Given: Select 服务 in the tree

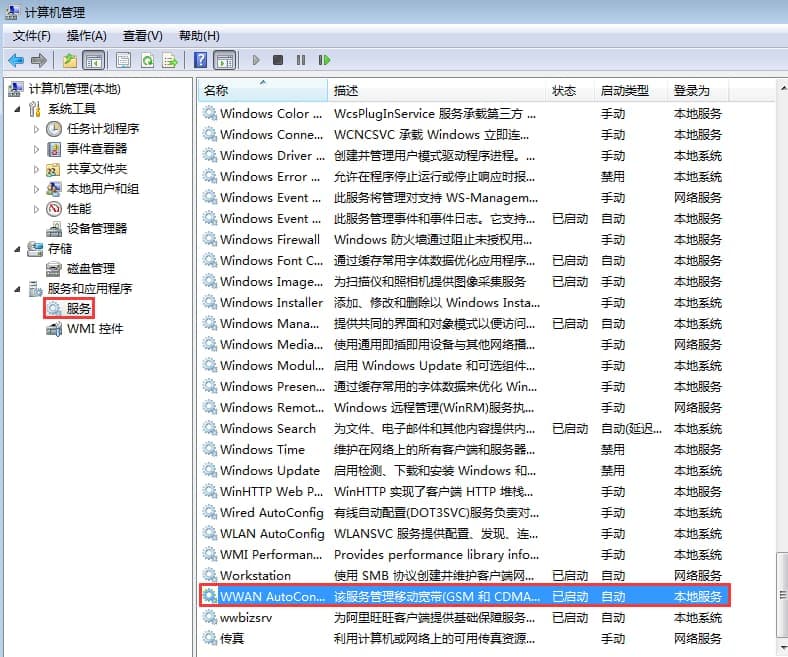Looking at the screenshot, I should pyautogui.click(x=79, y=309).
